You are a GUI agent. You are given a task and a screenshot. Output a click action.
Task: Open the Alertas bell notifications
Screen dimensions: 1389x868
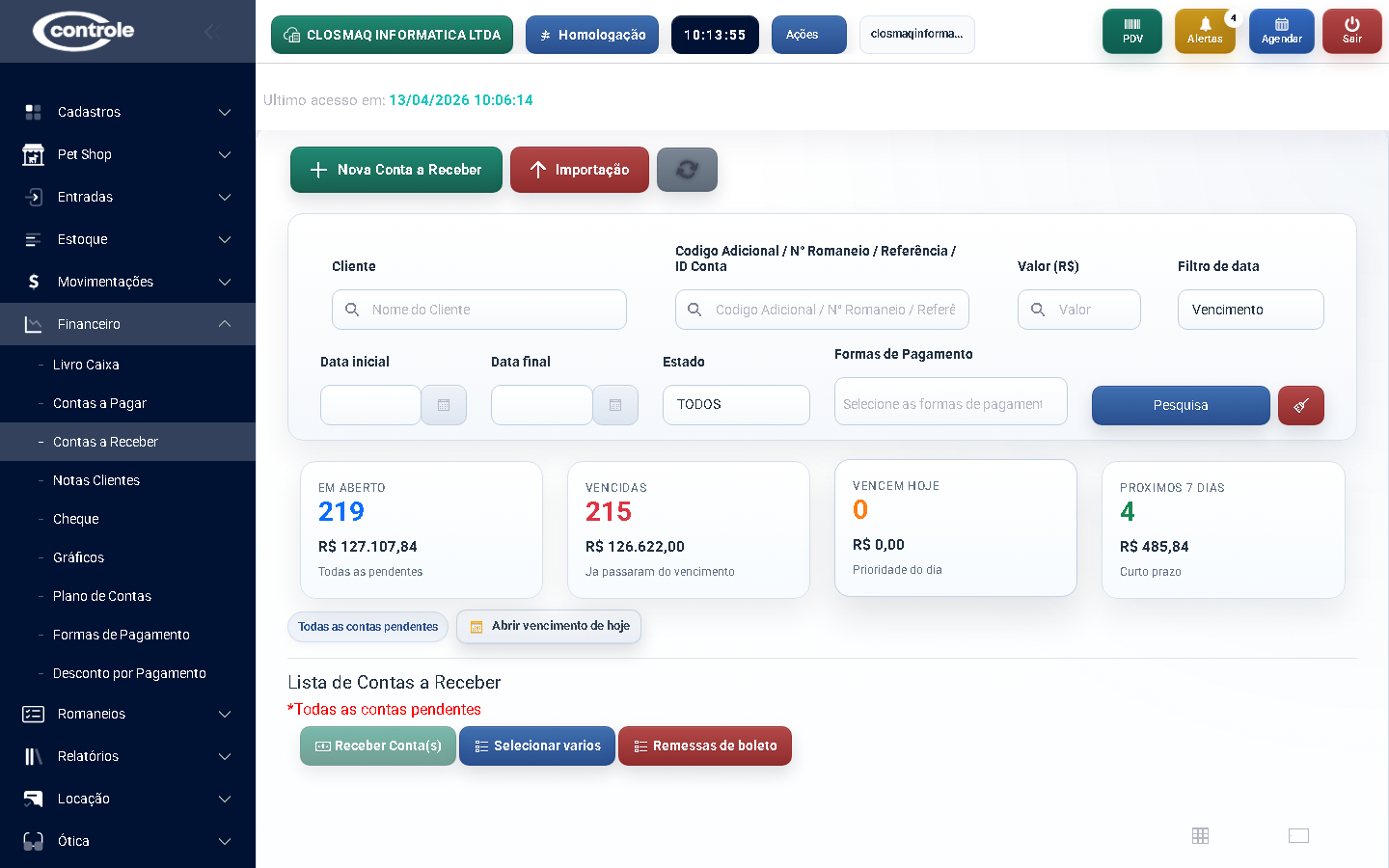pyautogui.click(x=1204, y=31)
